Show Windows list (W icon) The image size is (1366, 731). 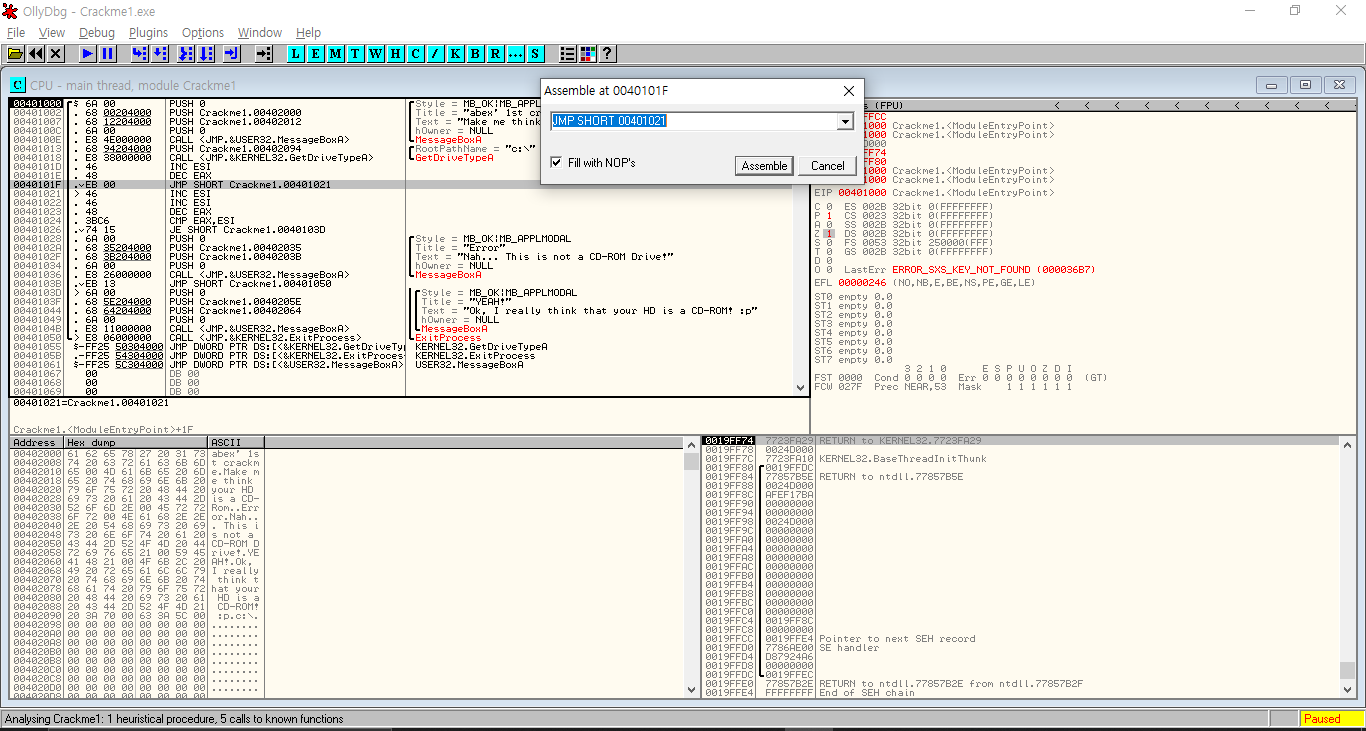pyautogui.click(x=376, y=53)
